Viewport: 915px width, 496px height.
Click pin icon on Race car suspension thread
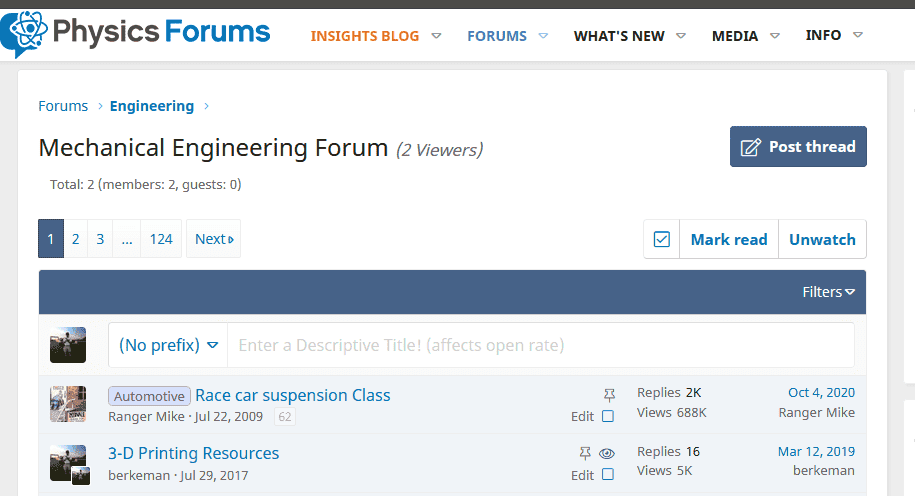point(609,395)
